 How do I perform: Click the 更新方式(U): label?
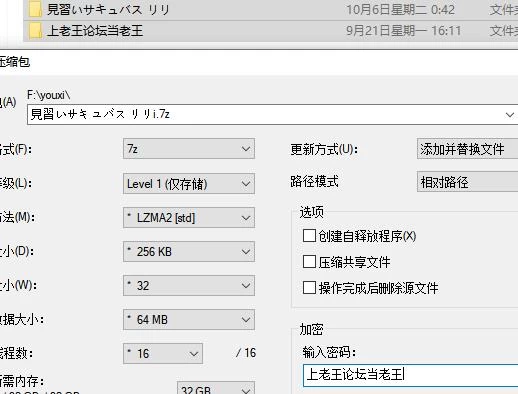(324, 149)
